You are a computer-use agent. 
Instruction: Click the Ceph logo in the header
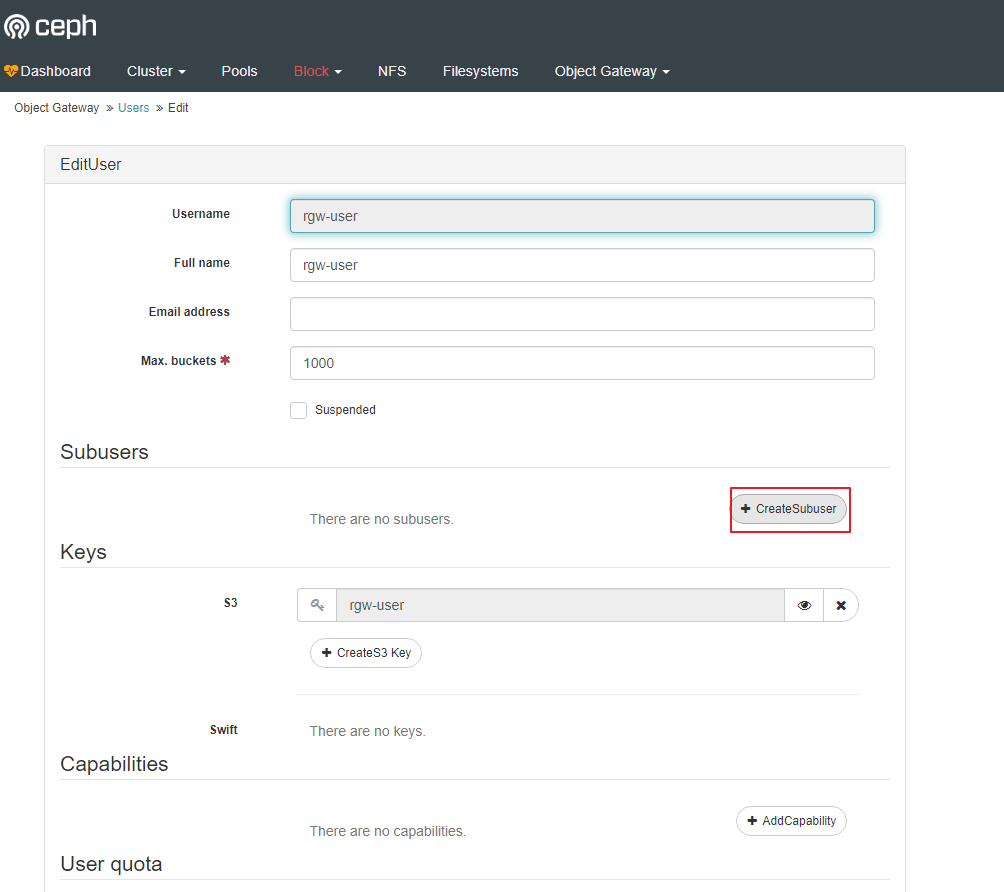tap(49, 26)
